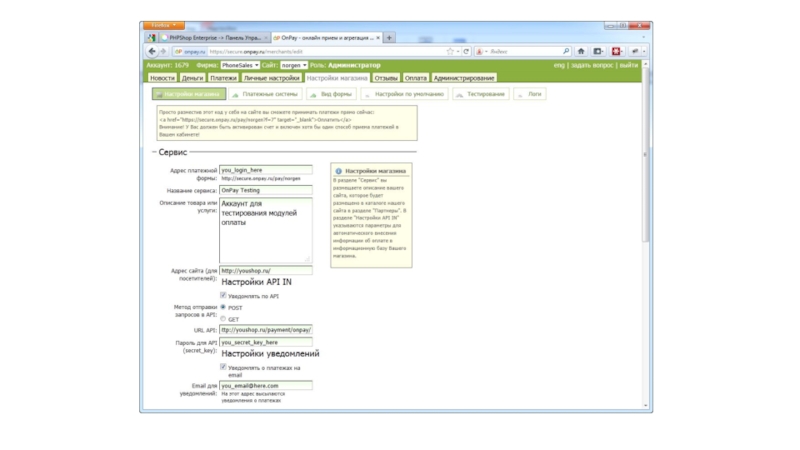Open the Платежи menu tab
This screenshot has height=450, width=800.
point(223,78)
